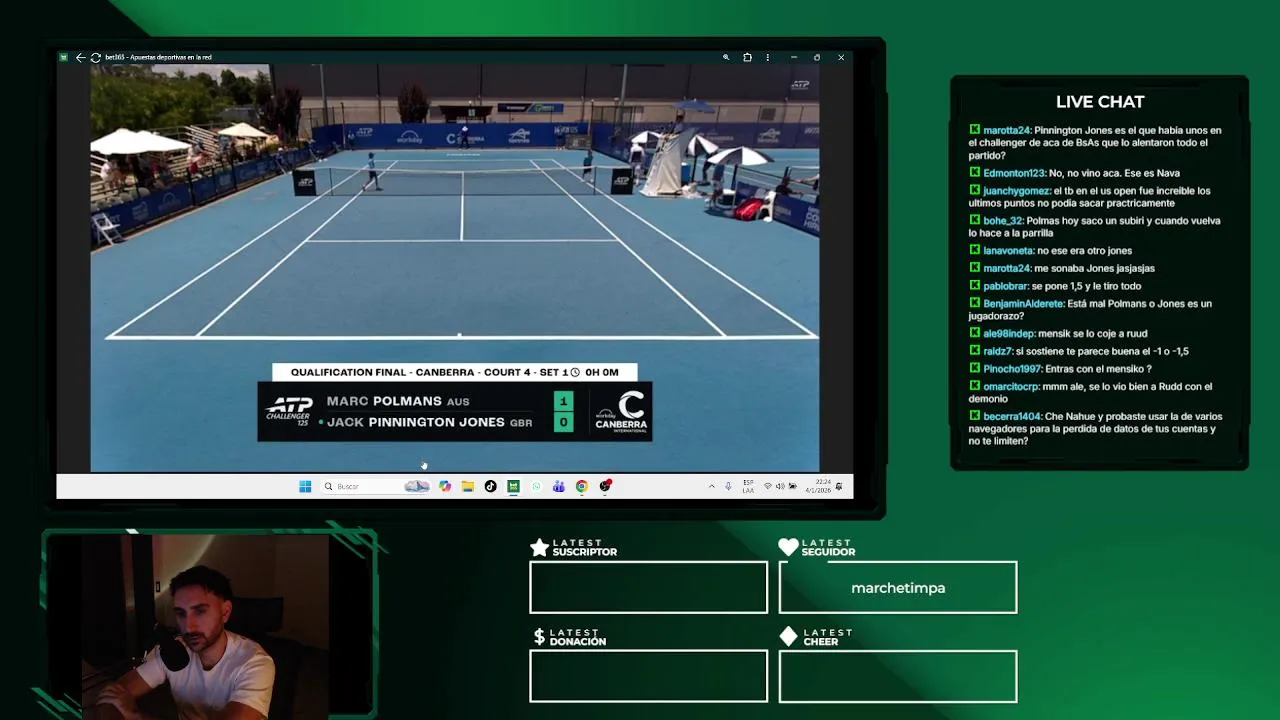Click the Latest Suscriptor star icon
This screenshot has width=1280, height=720.
tap(539, 547)
